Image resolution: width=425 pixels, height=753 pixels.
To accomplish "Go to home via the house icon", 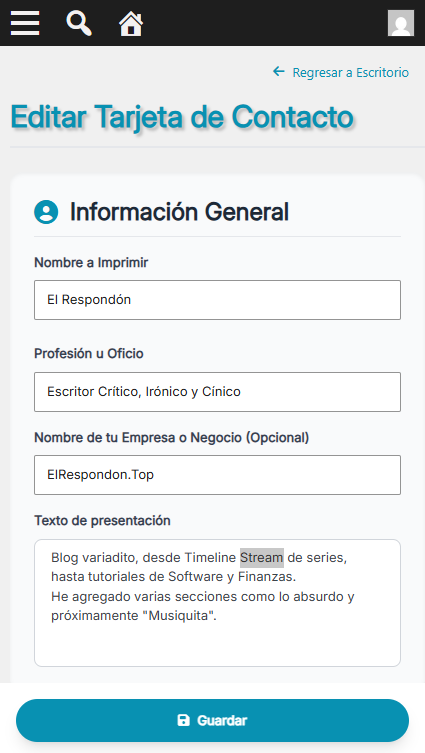I will pyautogui.click(x=131, y=24).
